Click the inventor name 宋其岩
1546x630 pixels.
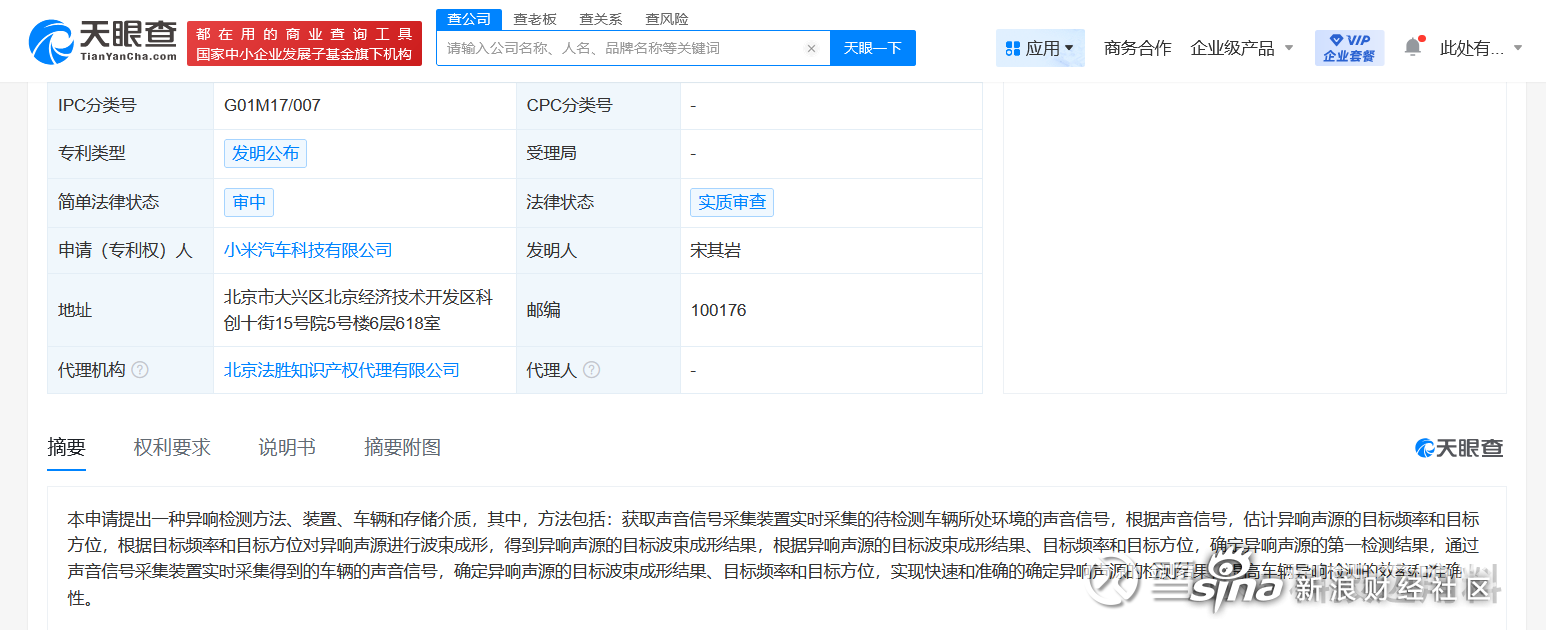(716, 250)
